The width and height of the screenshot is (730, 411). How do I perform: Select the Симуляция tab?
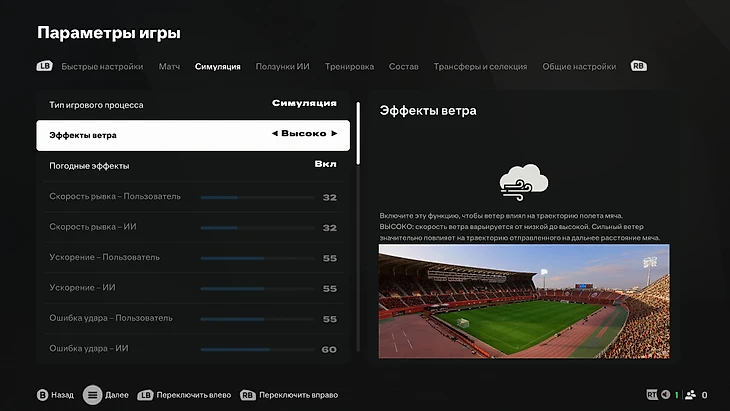[x=217, y=67]
